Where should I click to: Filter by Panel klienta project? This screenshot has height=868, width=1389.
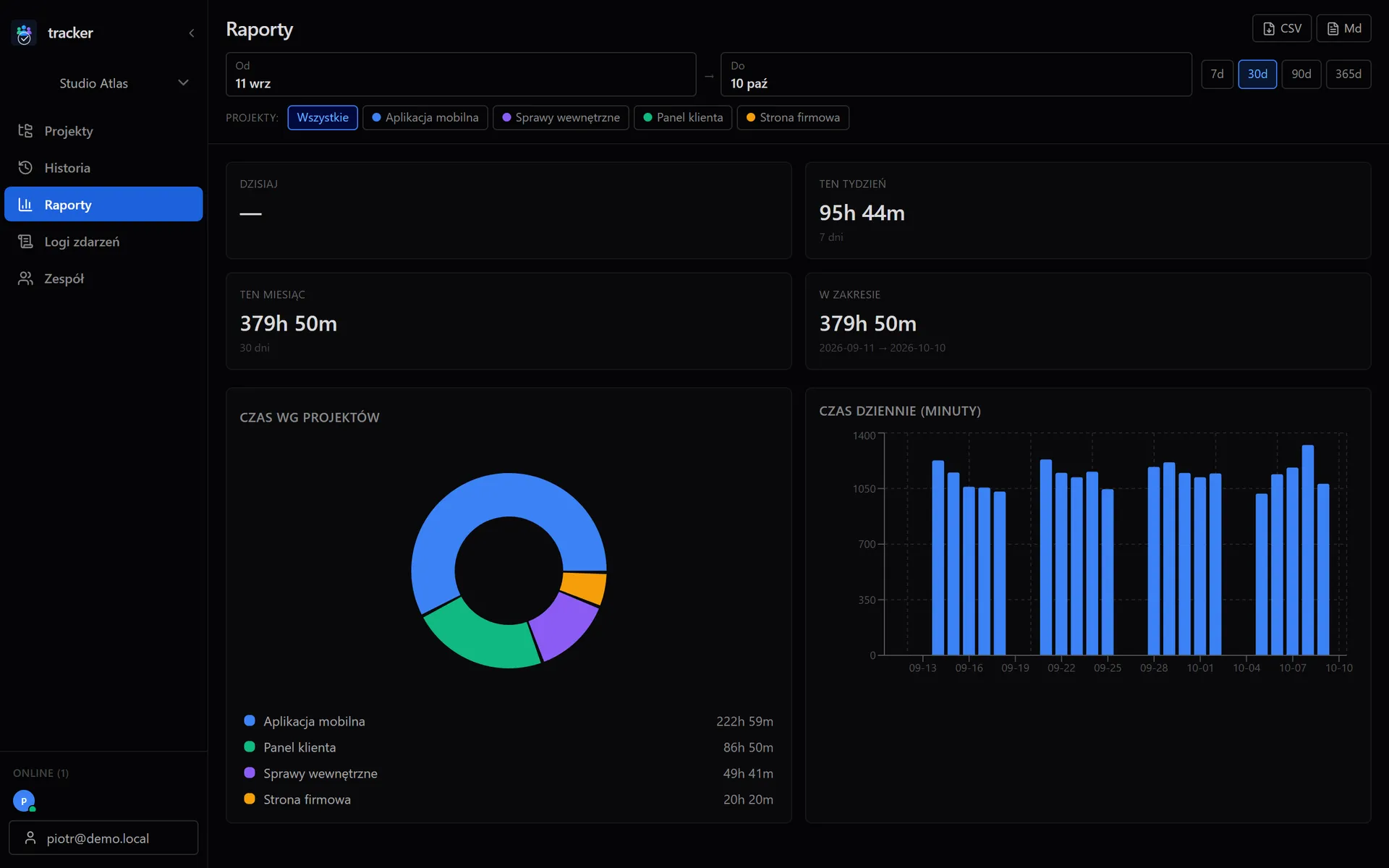pyautogui.click(x=683, y=118)
